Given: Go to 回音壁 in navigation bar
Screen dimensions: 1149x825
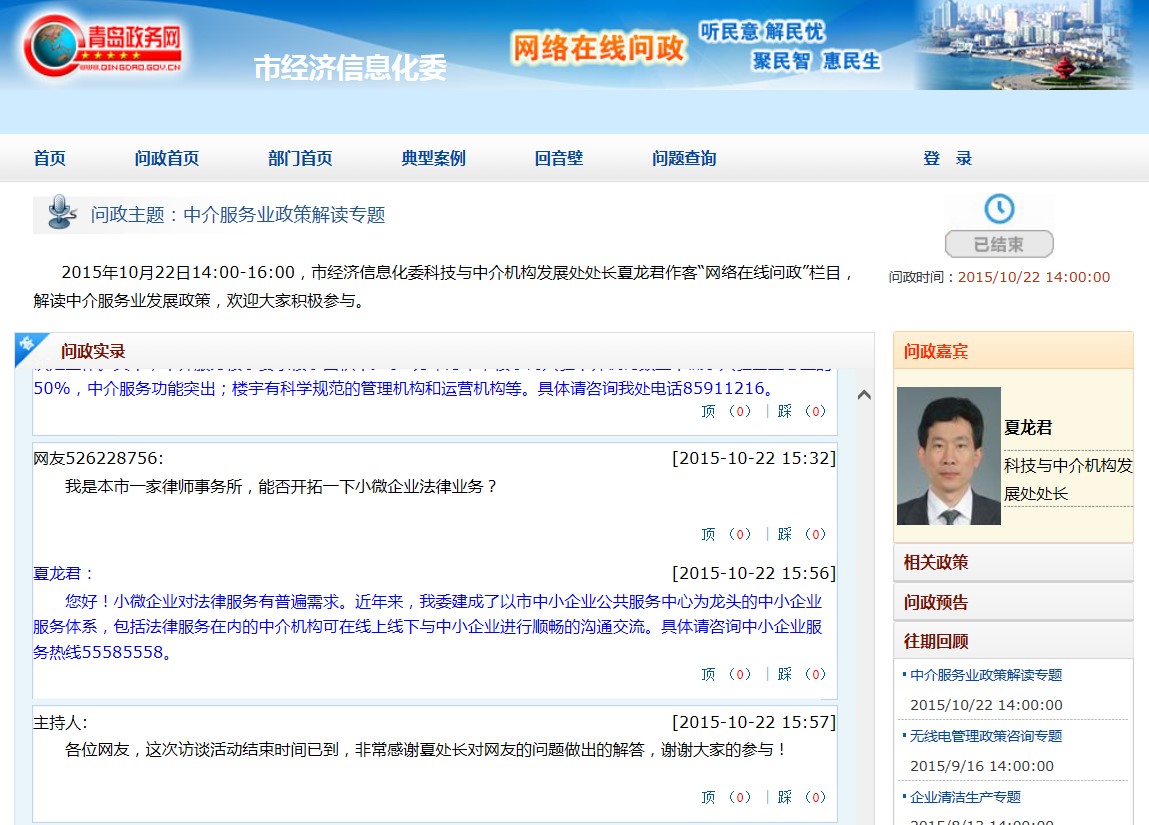Looking at the screenshot, I should 558,158.
